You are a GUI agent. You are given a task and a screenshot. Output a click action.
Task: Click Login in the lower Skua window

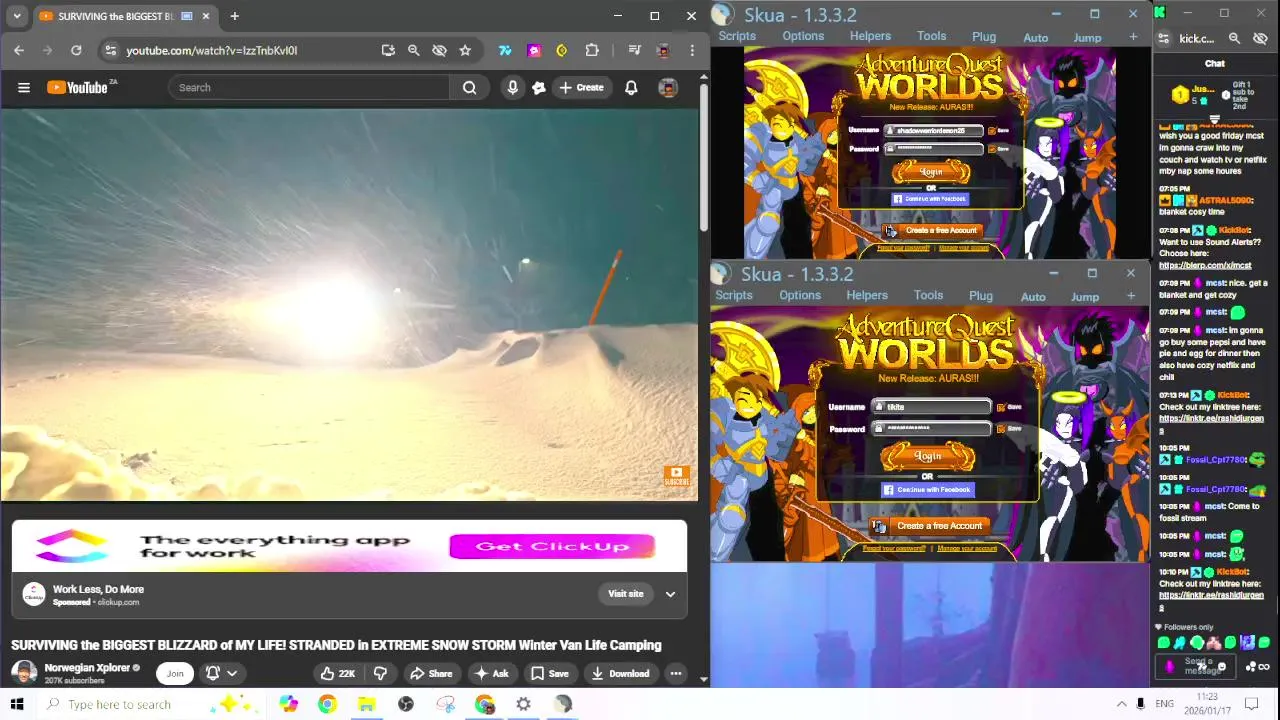tap(928, 456)
